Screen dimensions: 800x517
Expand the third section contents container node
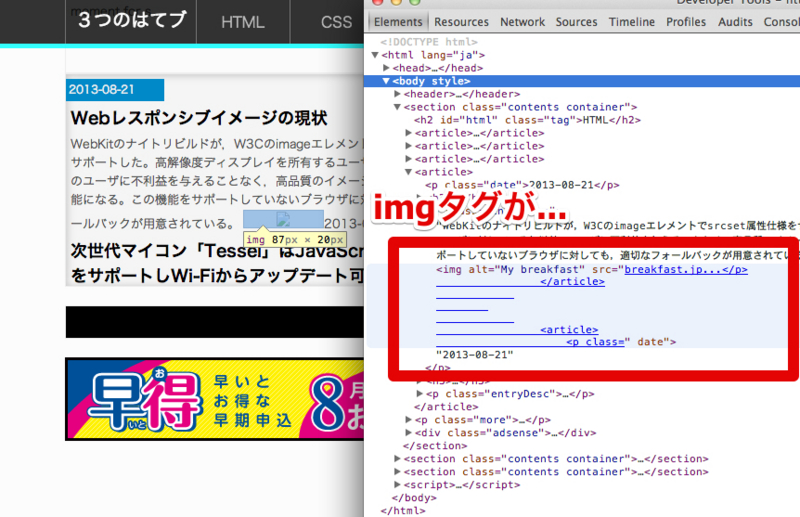(397, 472)
